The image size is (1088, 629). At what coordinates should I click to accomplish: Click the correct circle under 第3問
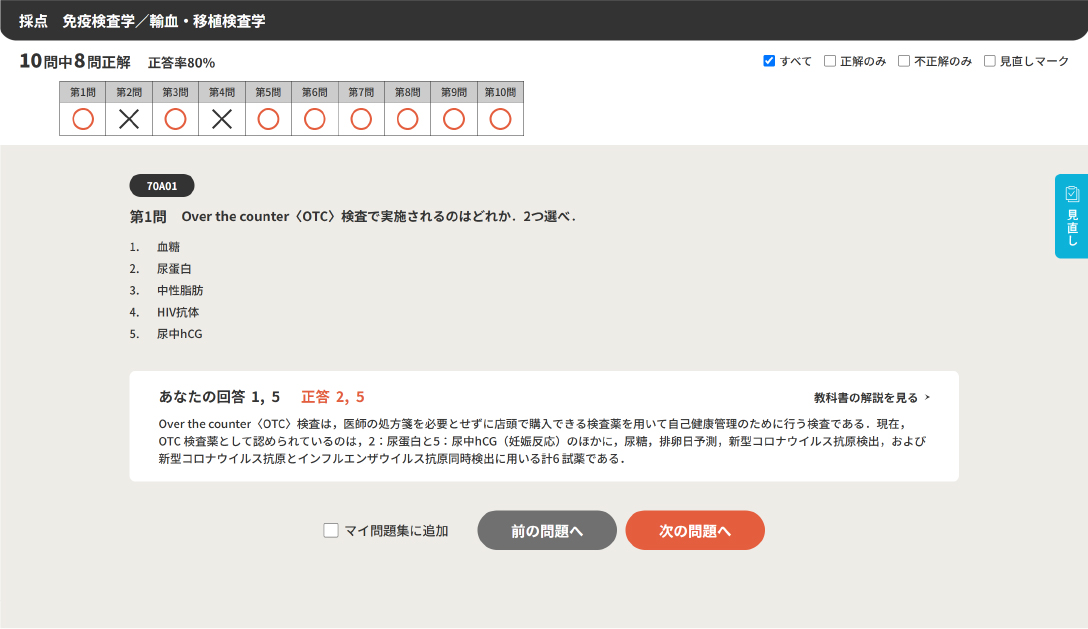pos(175,119)
